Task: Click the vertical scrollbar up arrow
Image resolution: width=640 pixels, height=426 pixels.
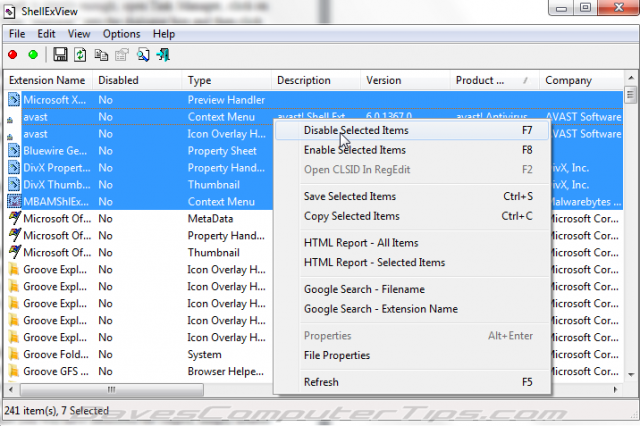Action: pyautogui.click(x=631, y=78)
